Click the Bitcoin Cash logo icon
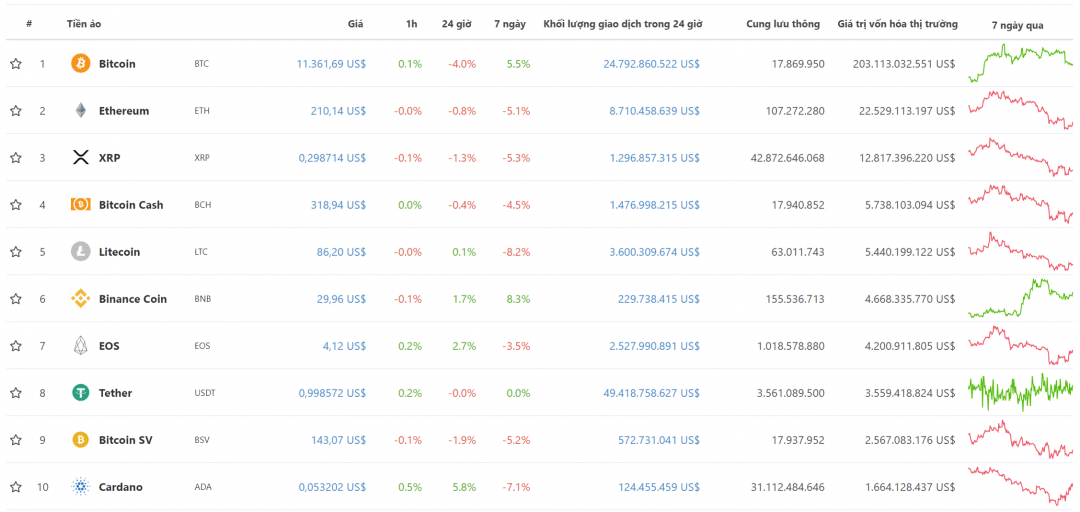This screenshot has width=1080, height=512. [81, 204]
